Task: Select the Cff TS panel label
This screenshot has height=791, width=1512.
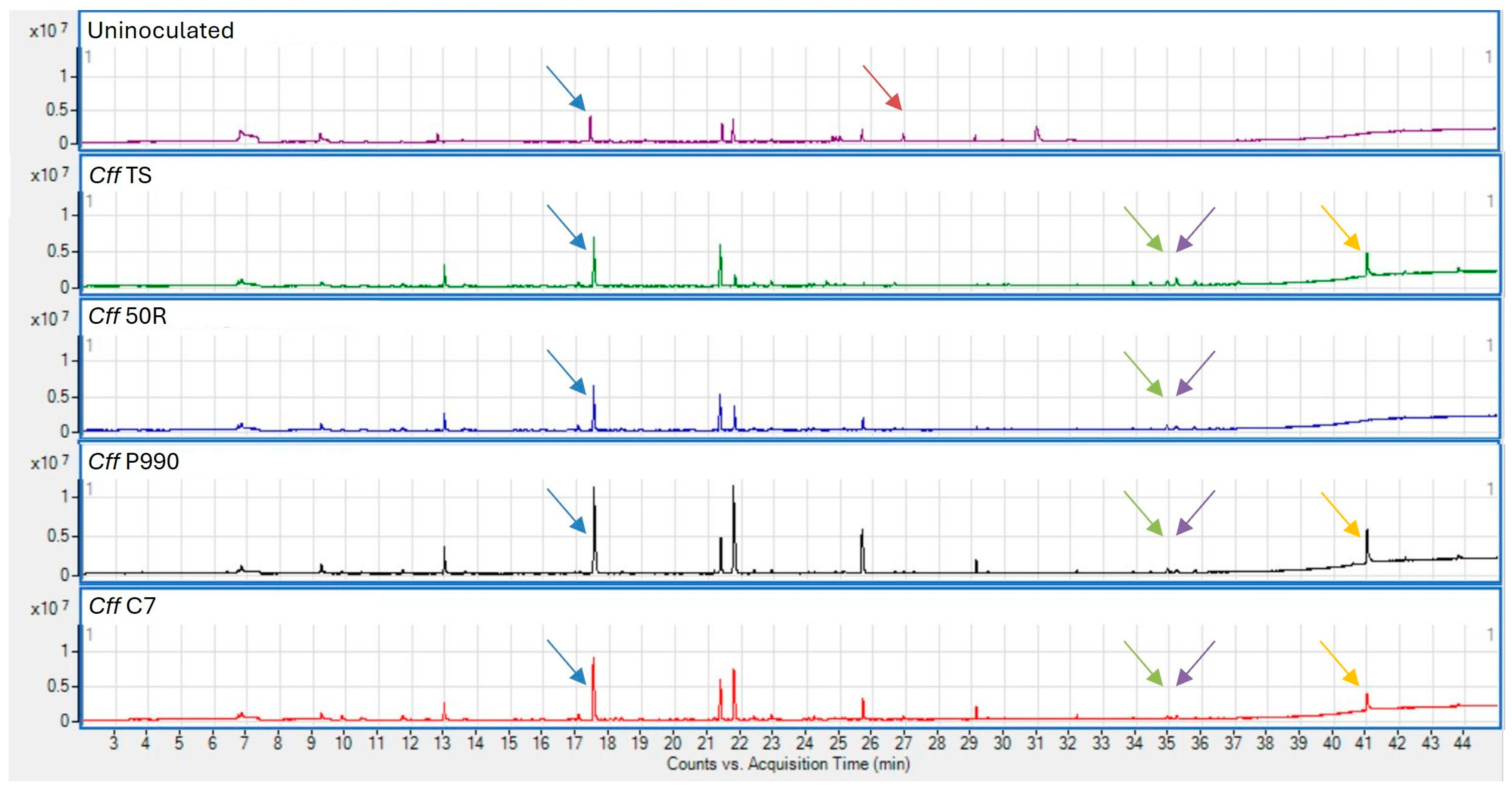Action: coord(120,175)
